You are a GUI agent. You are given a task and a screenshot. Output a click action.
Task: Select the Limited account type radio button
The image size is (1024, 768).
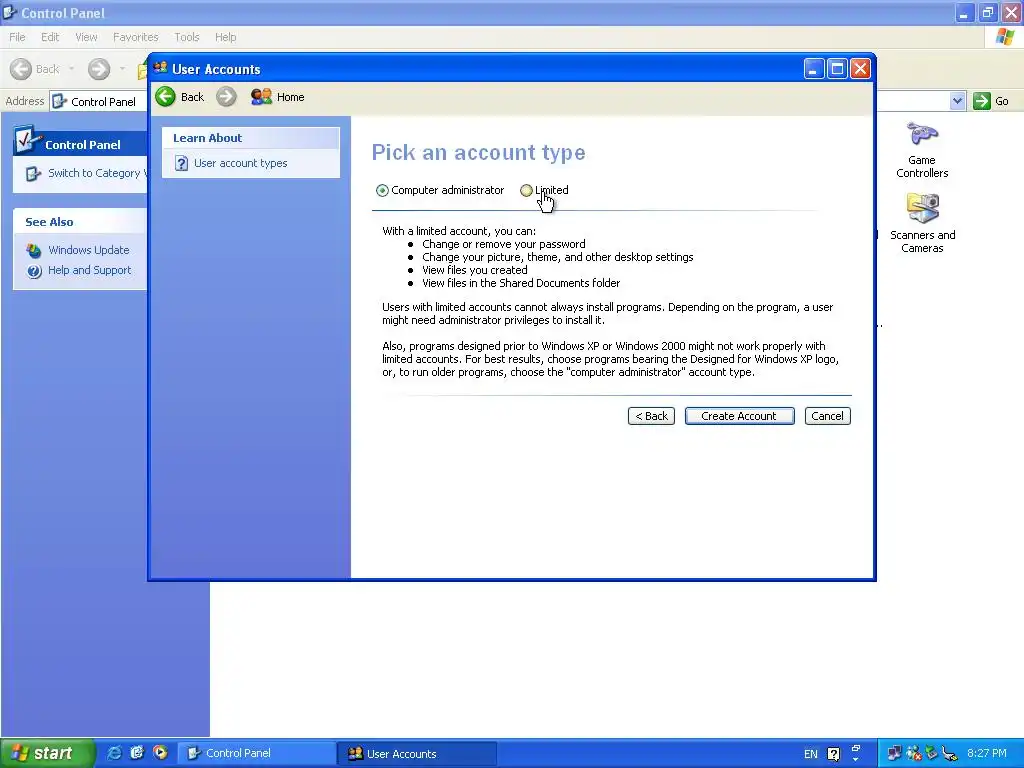526,191
